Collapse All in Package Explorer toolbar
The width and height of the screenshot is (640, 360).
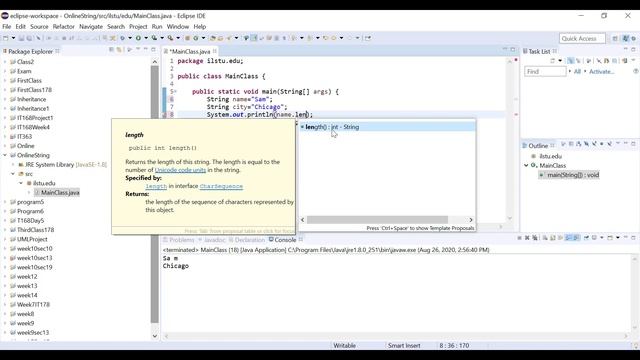111,50
